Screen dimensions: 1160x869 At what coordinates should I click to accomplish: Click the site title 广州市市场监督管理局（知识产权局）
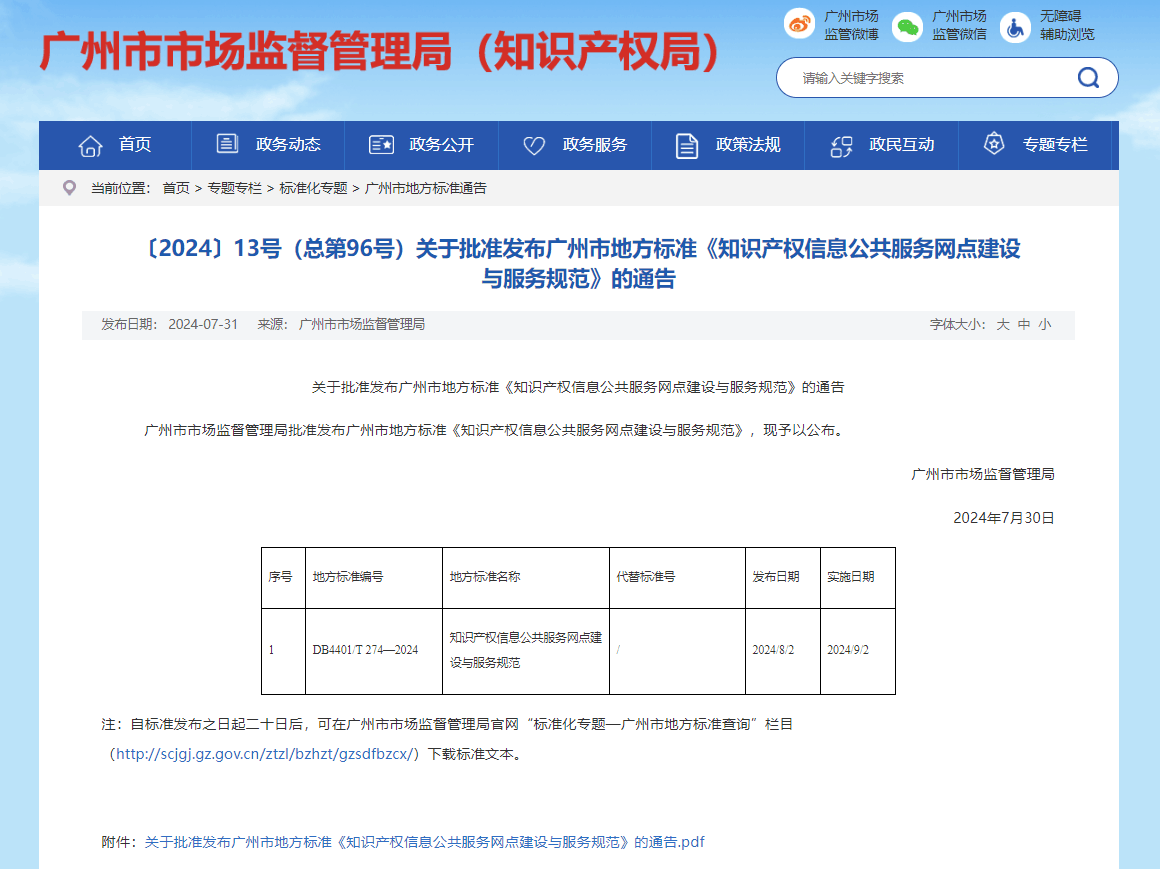[x=380, y=51]
